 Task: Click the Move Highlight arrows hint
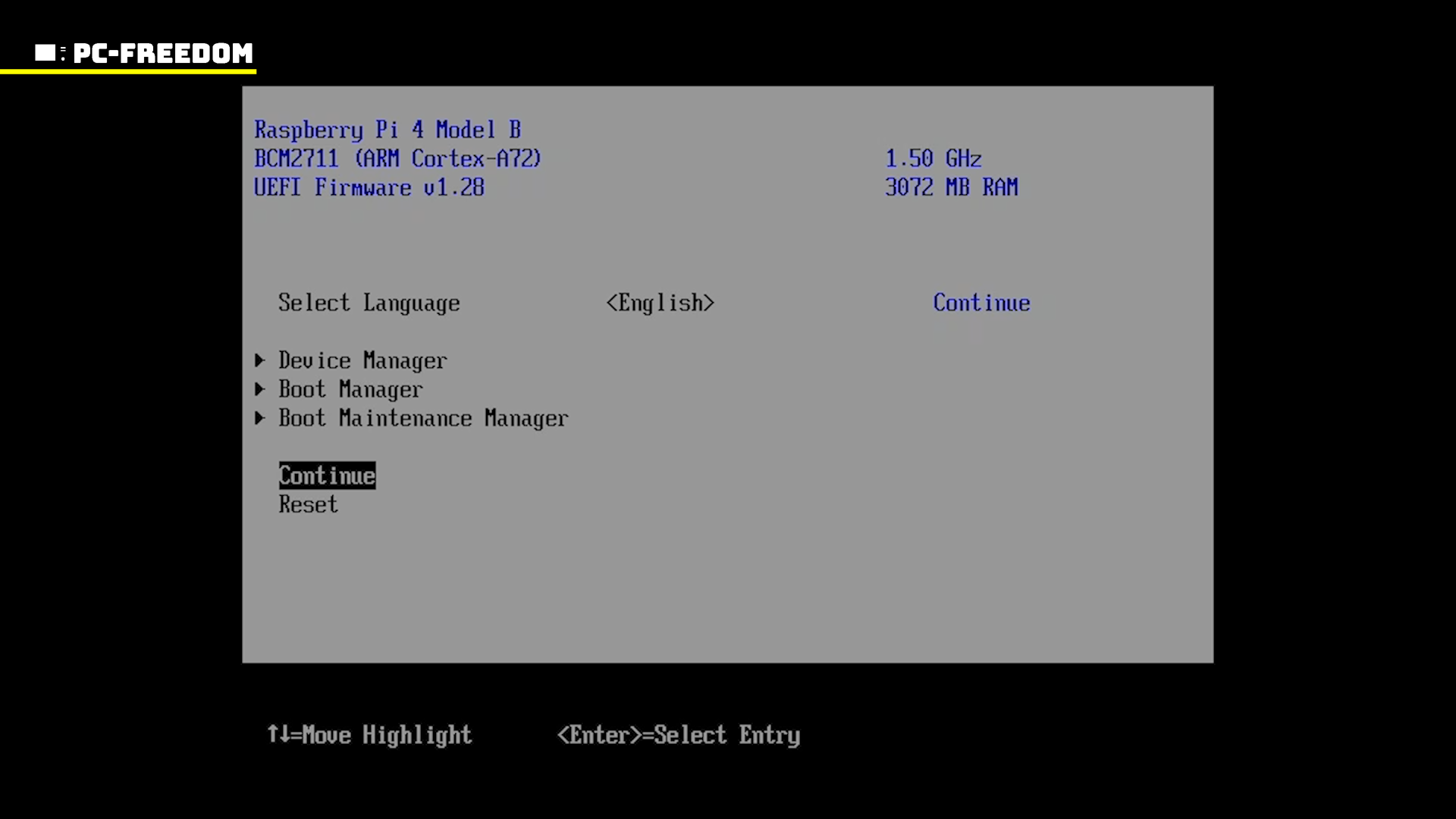click(369, 735)
